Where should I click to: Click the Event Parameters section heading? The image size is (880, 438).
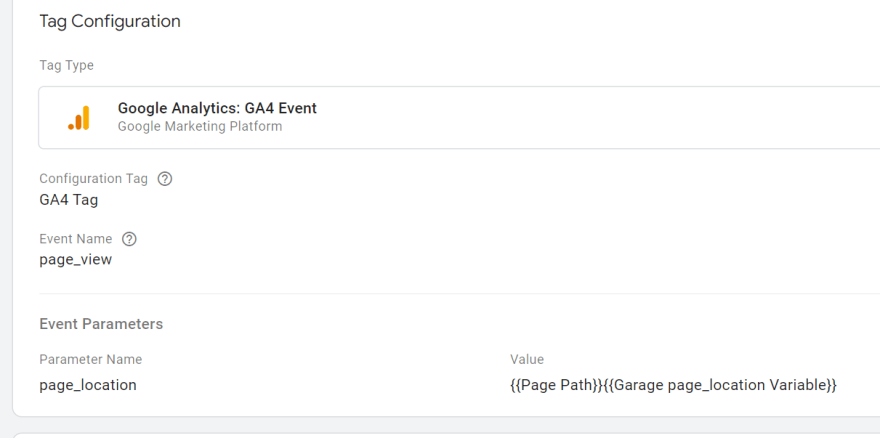click(x=101, y=324)
